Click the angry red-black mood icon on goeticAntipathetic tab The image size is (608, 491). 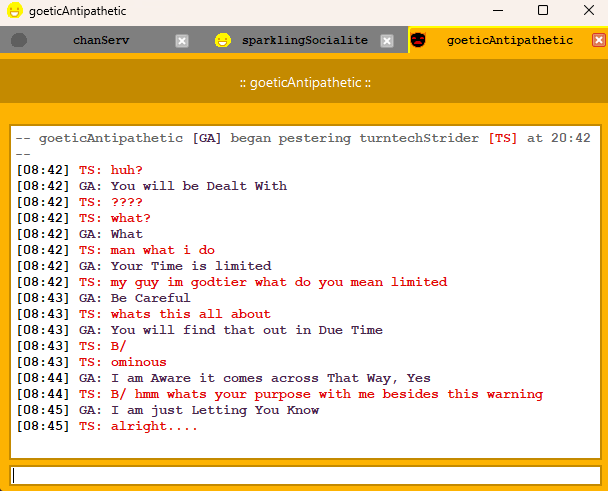pos(418,40)
